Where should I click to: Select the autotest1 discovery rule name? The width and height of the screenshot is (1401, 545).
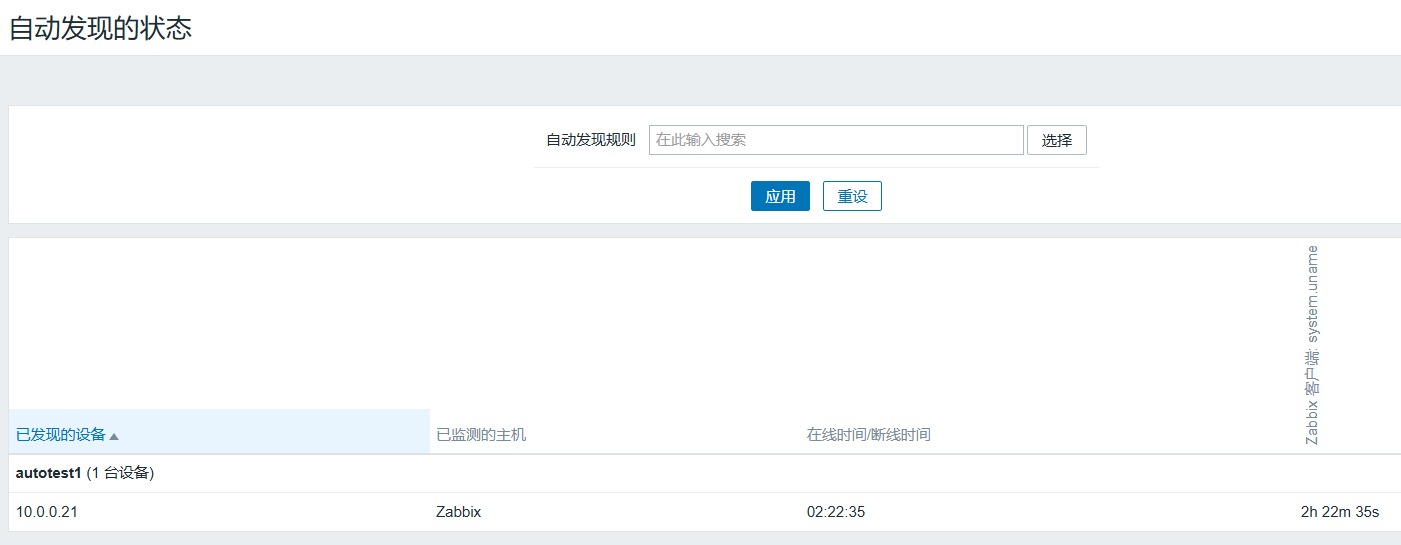coord(48,473)
